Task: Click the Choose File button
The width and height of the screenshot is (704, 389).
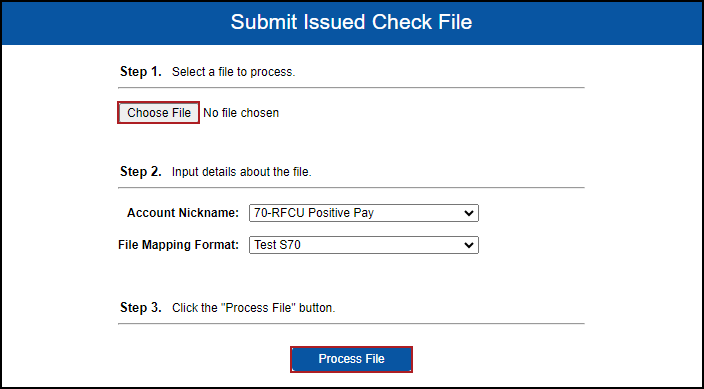Action: tap(158, 113)
